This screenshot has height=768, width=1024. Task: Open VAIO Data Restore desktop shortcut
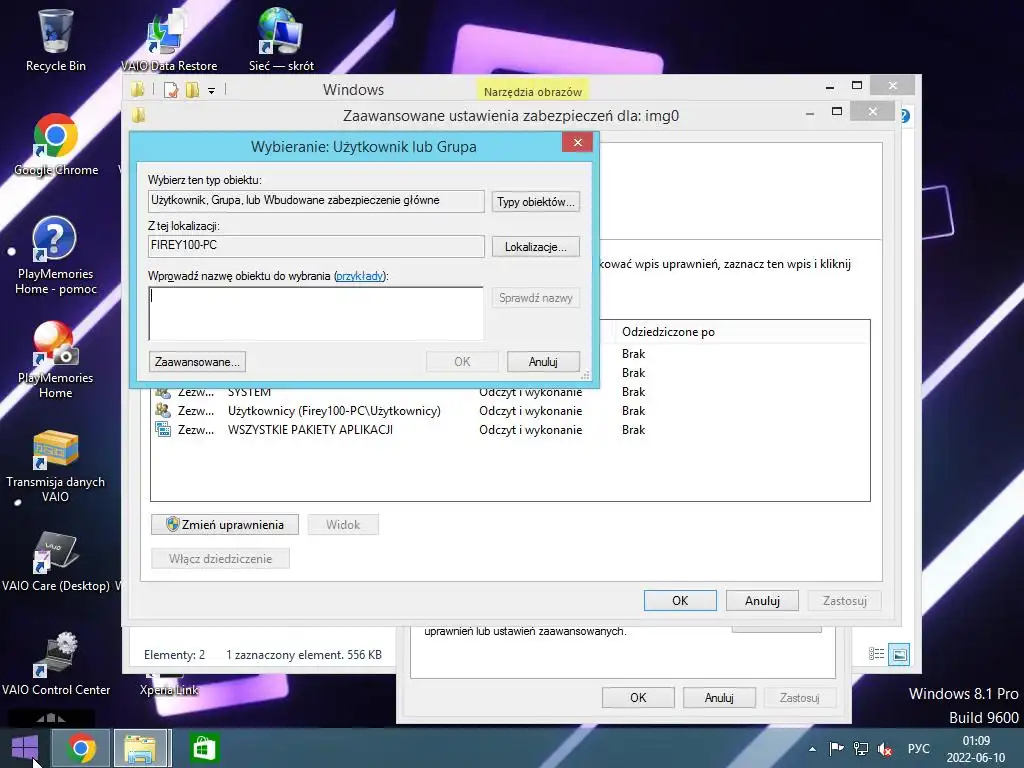coord(168,39)
